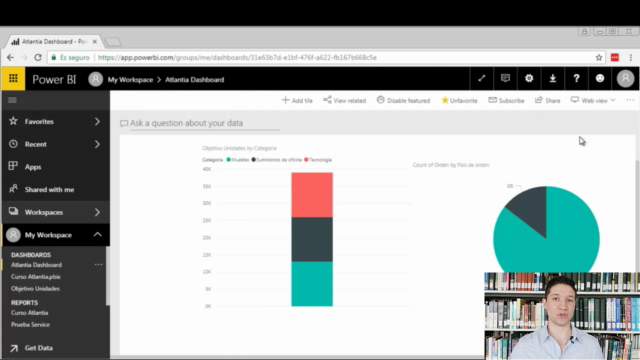Open Objetivo Unidades dashboard
Image resolution: width=640 pixels, height=360 pixels.
35,289
